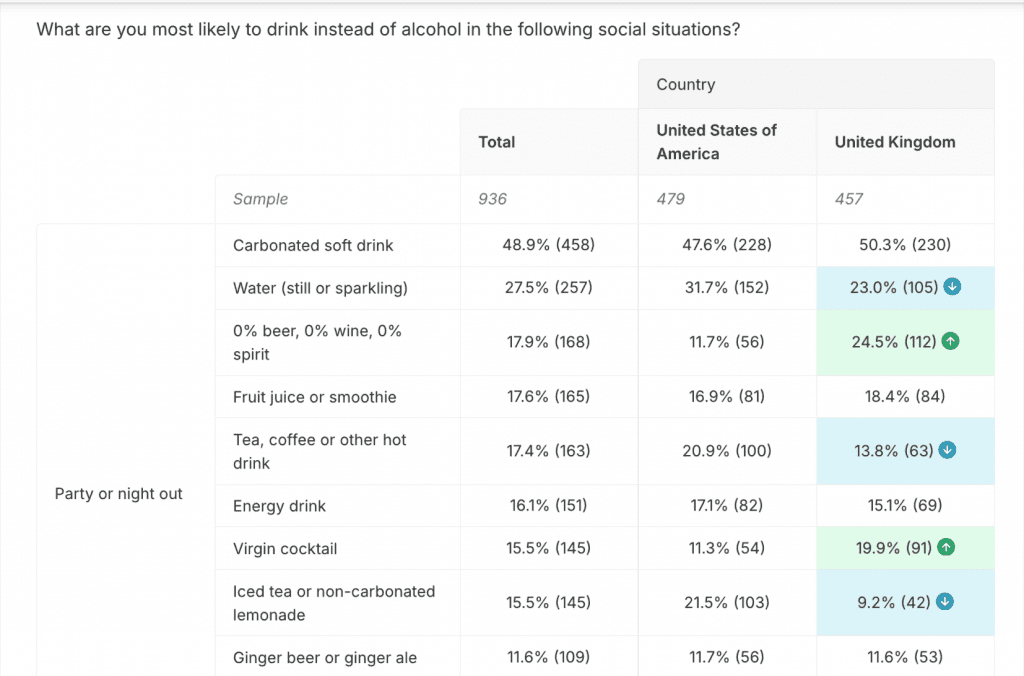Select the United Kingdom column header

pyautogui.click(x=895, y=142)
